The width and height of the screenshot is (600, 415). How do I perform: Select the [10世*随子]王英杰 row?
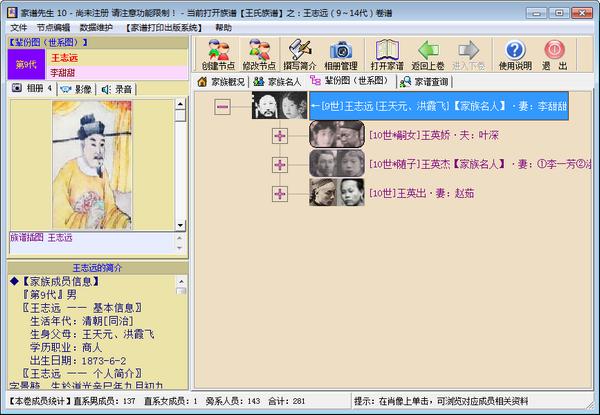480,164
